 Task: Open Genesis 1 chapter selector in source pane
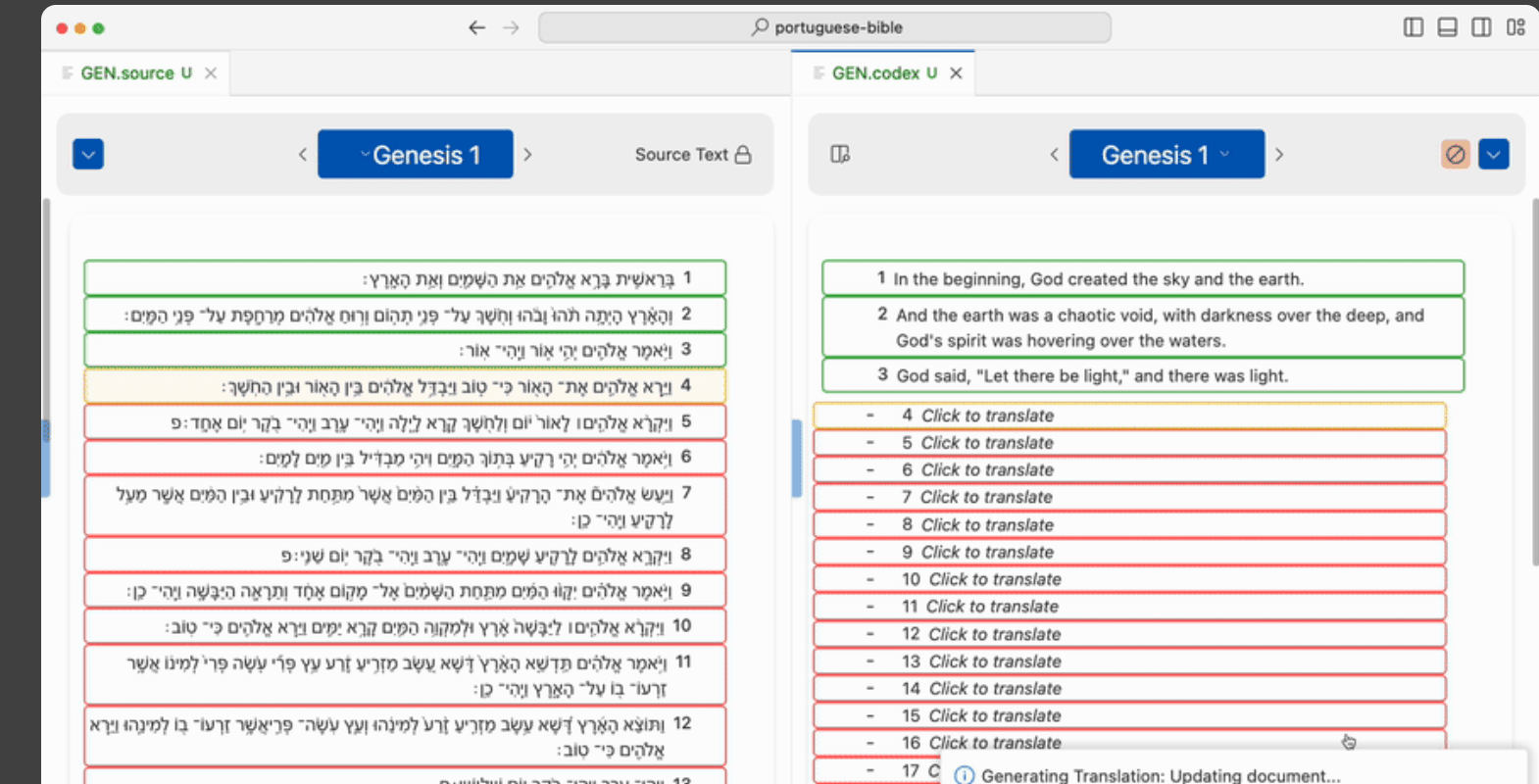pyautogui.click(x=416, y=154)
